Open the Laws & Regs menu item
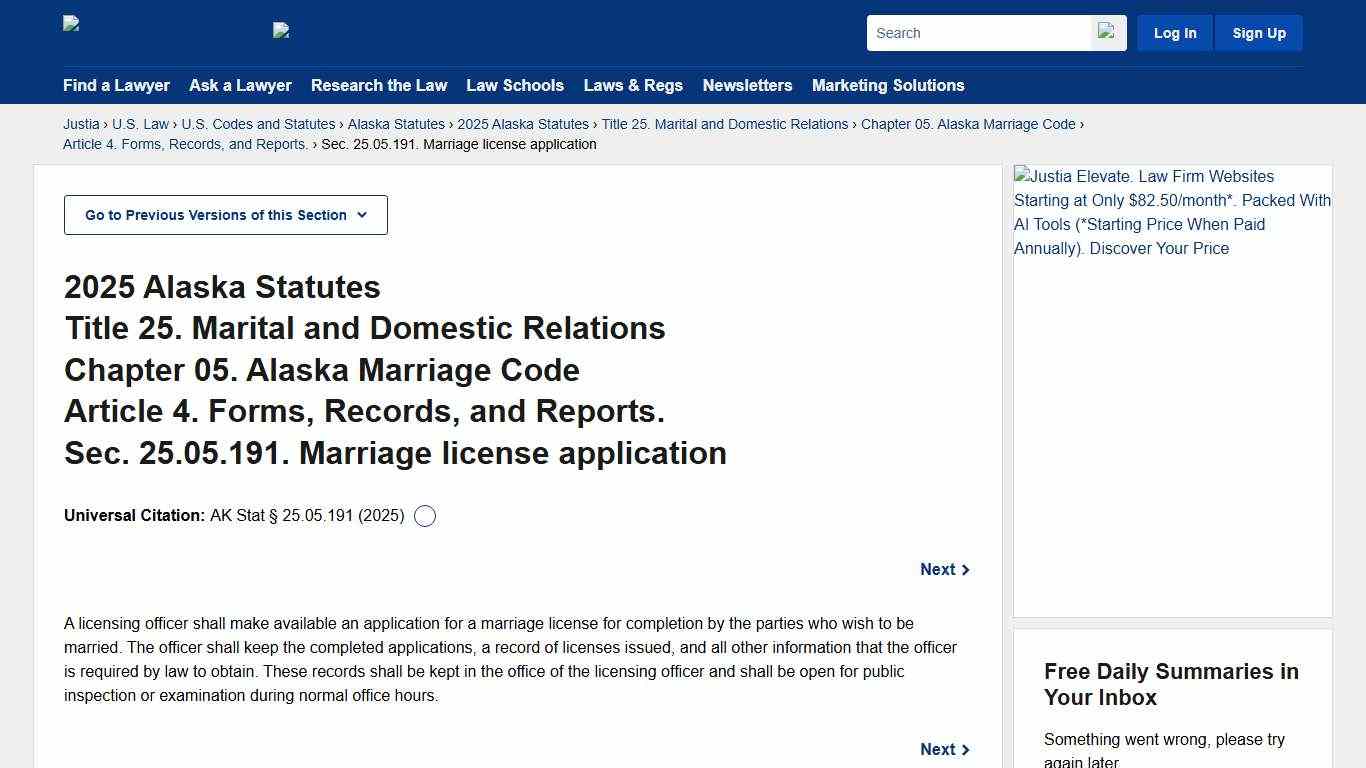 633,85
